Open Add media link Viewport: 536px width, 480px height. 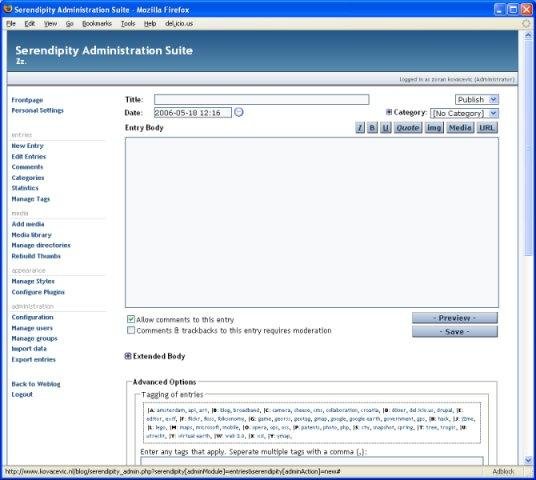pyautogui.click(x=28, y=224)
